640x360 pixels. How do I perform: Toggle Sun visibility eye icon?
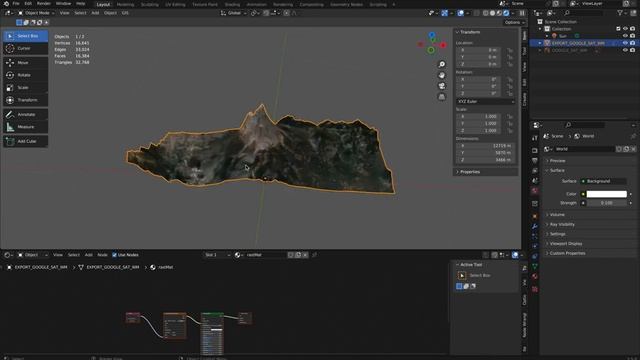(625, 36)
